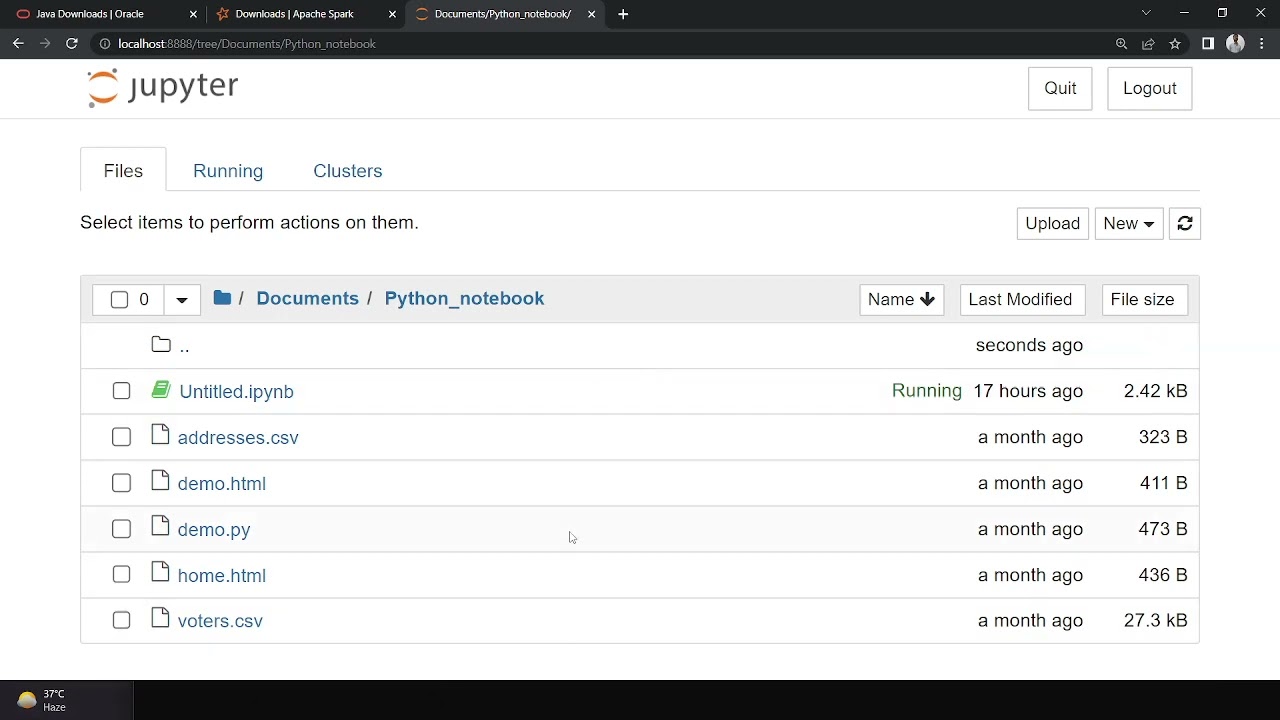The image size is (1280, 720).
Task: Switch to the Clusters tab
Action: (348, 171)
